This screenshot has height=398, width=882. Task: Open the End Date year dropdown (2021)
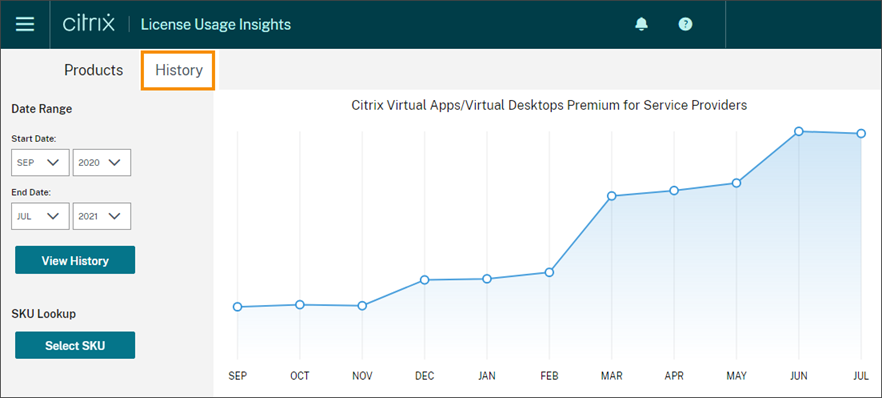102,216
